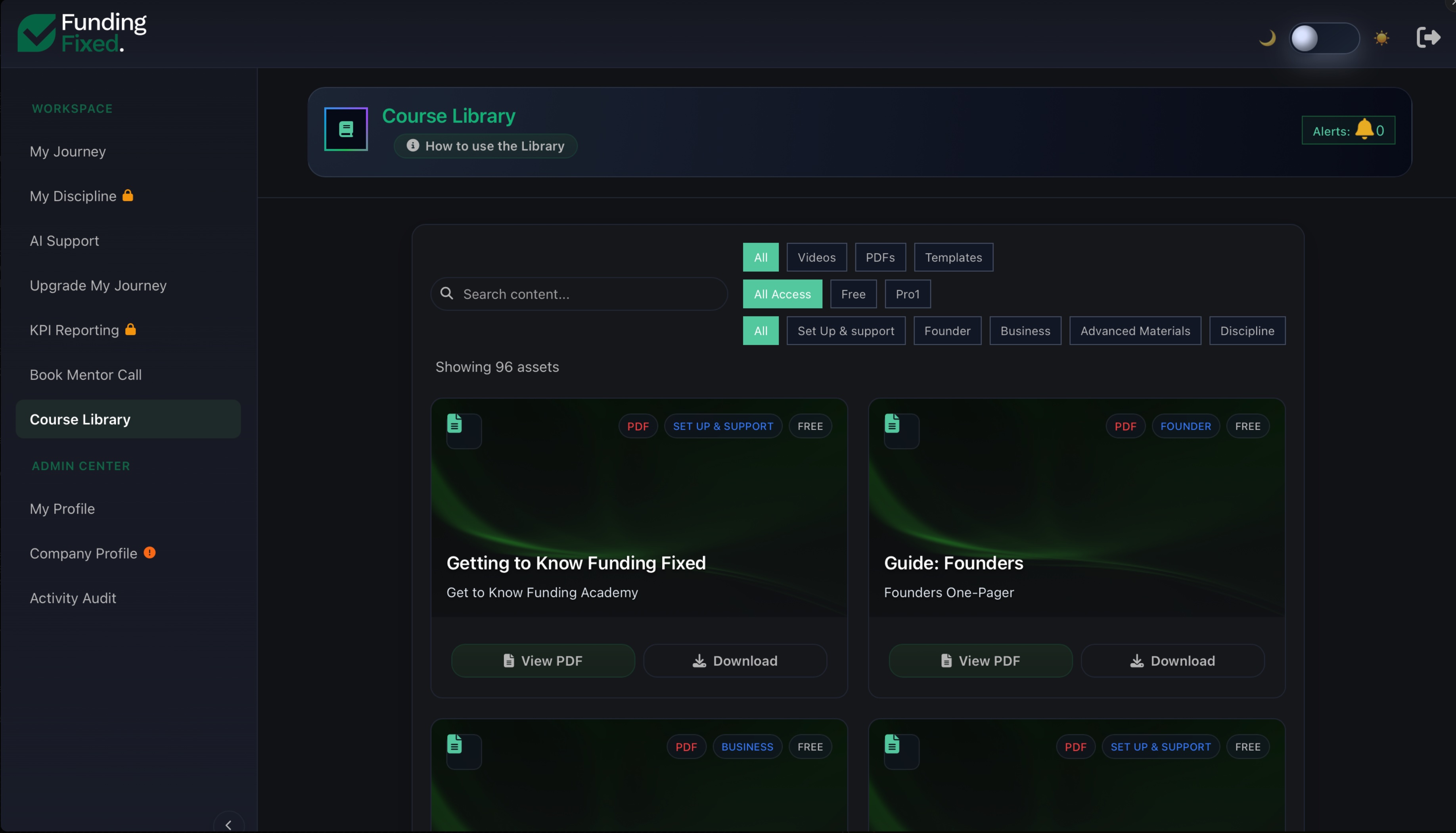The height and width of the screenshot is (833, 1456).
Task: Select the All Access filter
Action: coord(782,294)
